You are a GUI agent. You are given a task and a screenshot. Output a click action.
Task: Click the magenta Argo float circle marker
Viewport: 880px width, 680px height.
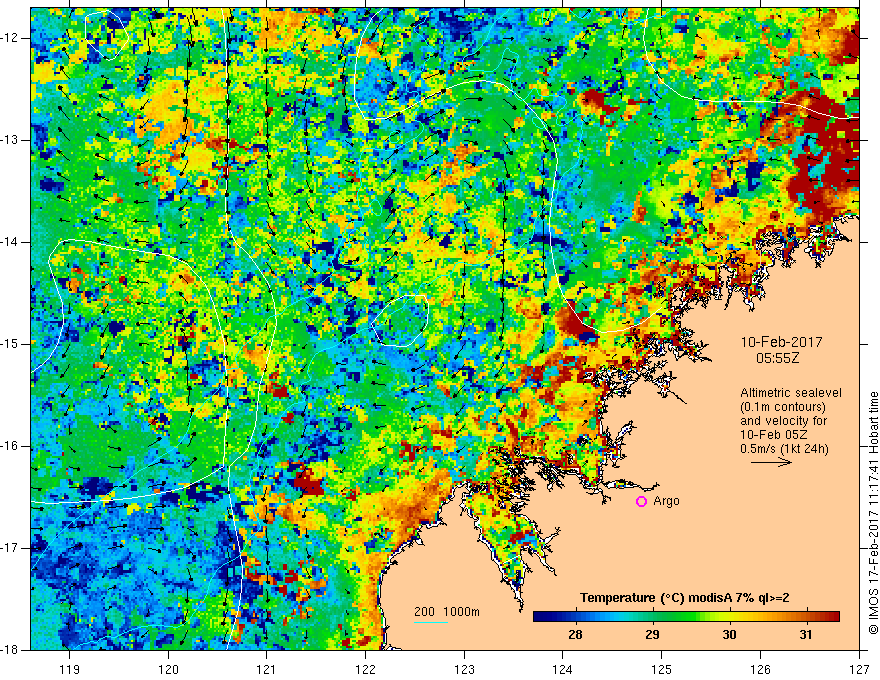pos(641,502)
